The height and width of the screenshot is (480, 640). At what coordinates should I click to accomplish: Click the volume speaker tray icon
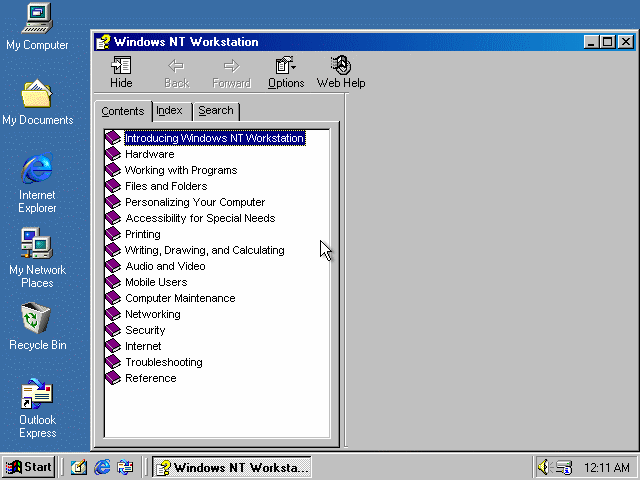544,467
